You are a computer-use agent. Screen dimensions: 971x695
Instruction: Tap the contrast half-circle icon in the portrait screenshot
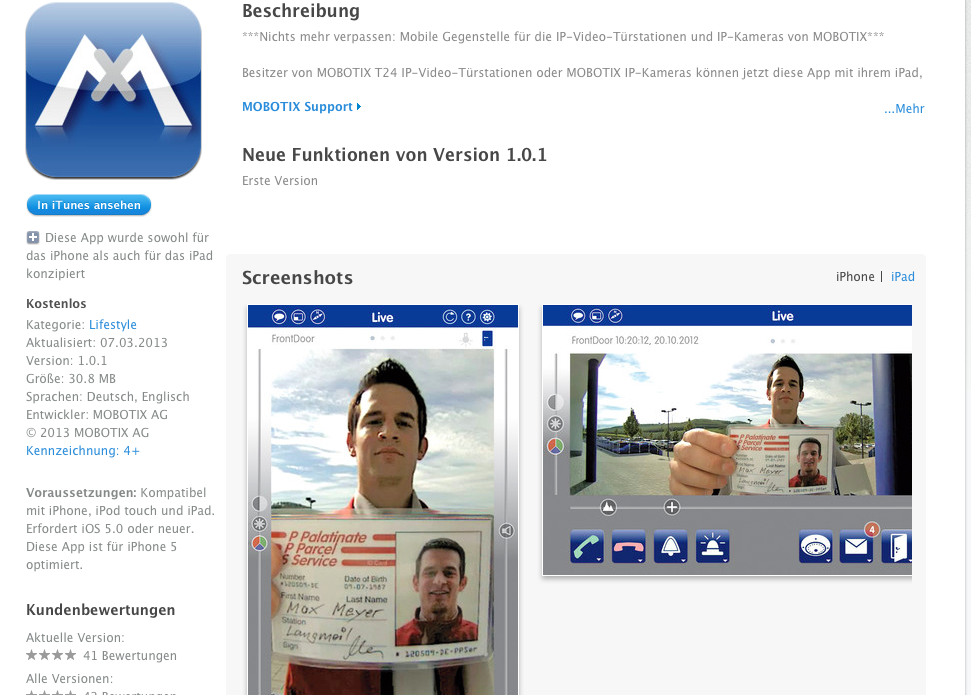(x=259, y=503)
